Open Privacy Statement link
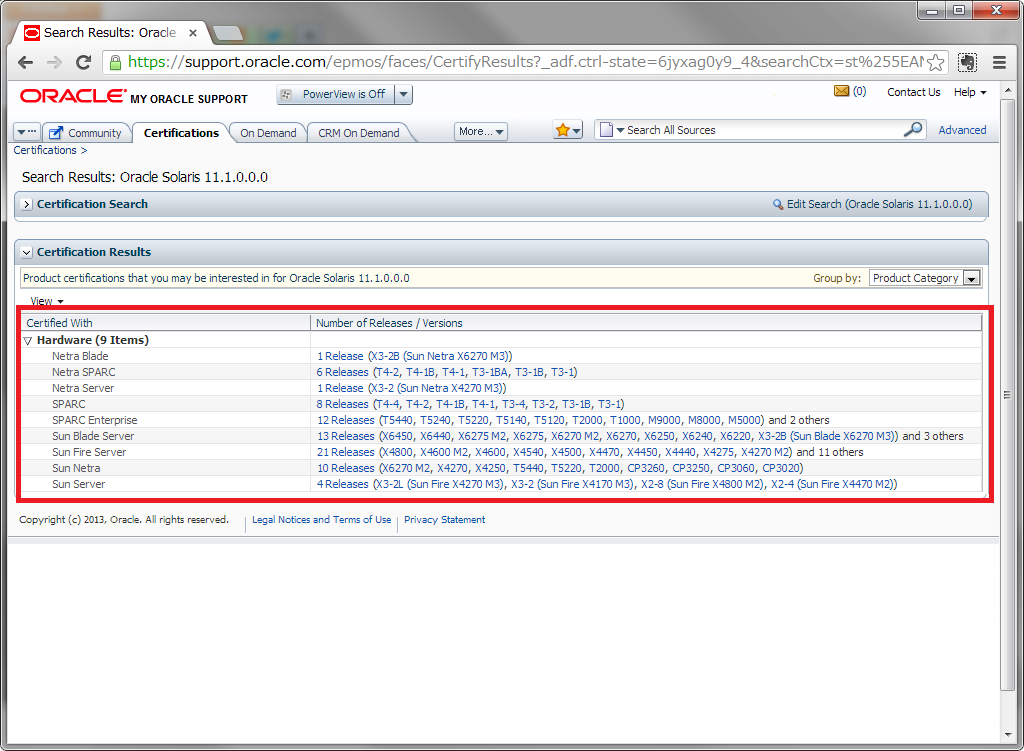The height and width of the screenshot is (751, 1024). click(444, 520)
